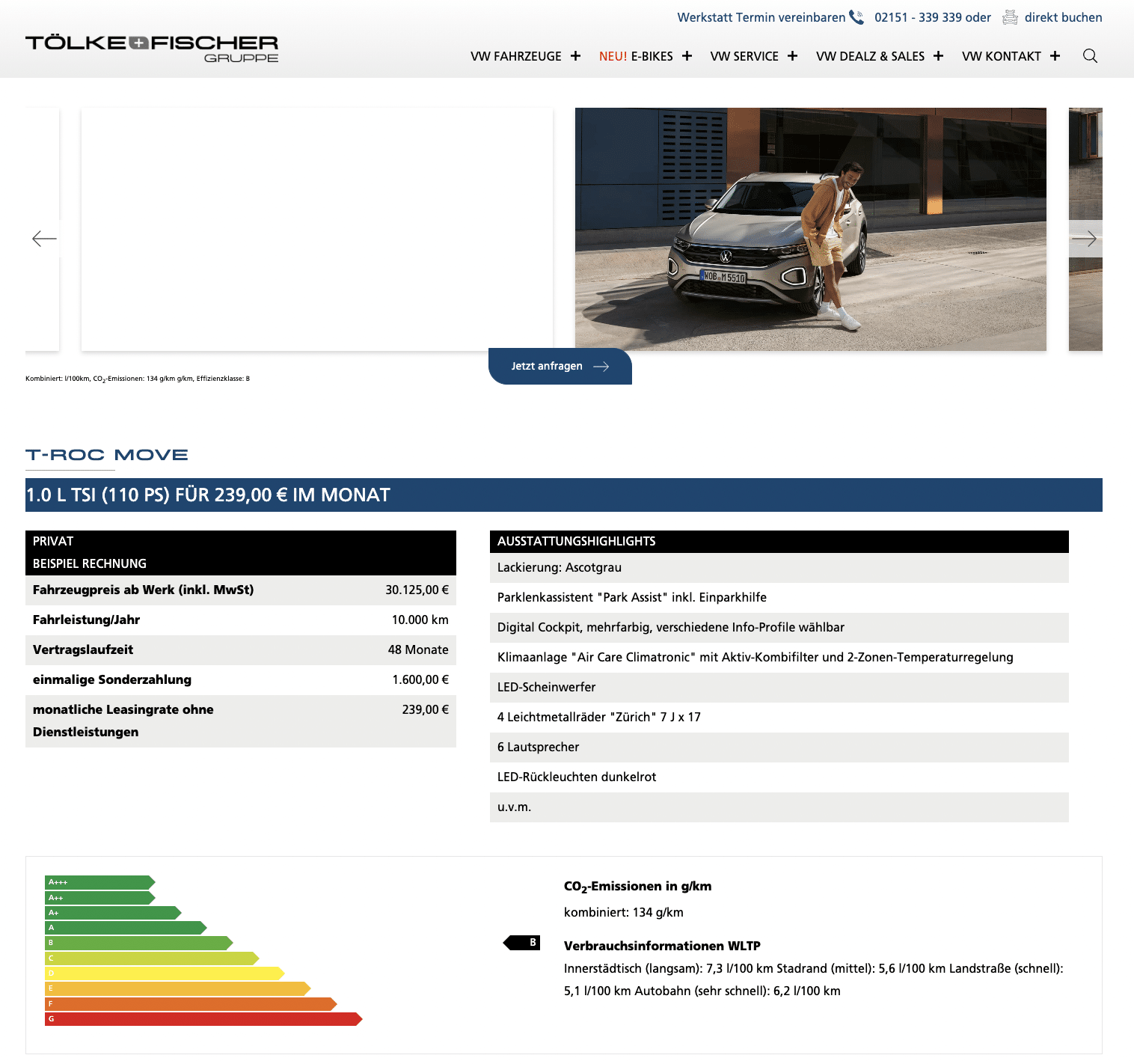
Task: Expand VW Kontakt plus icon
Action: coord(1055,56)
